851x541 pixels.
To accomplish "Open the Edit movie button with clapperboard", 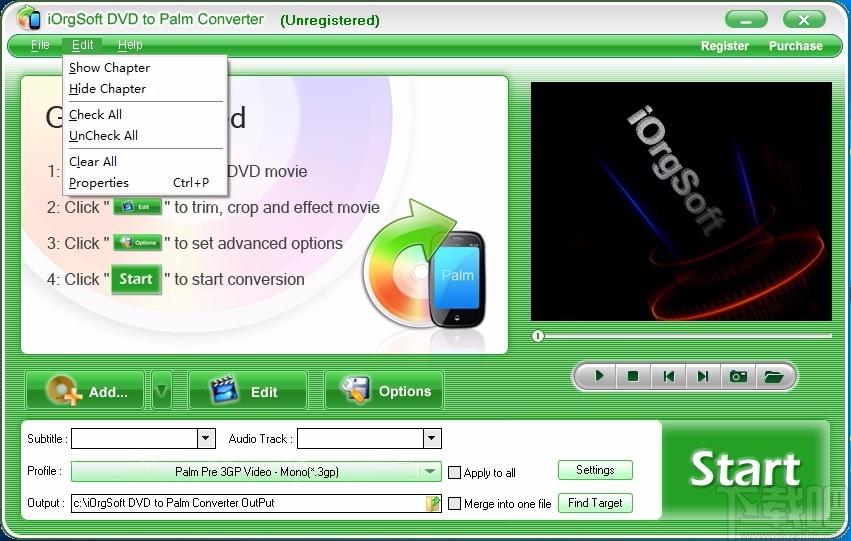I will coord(248,390).
